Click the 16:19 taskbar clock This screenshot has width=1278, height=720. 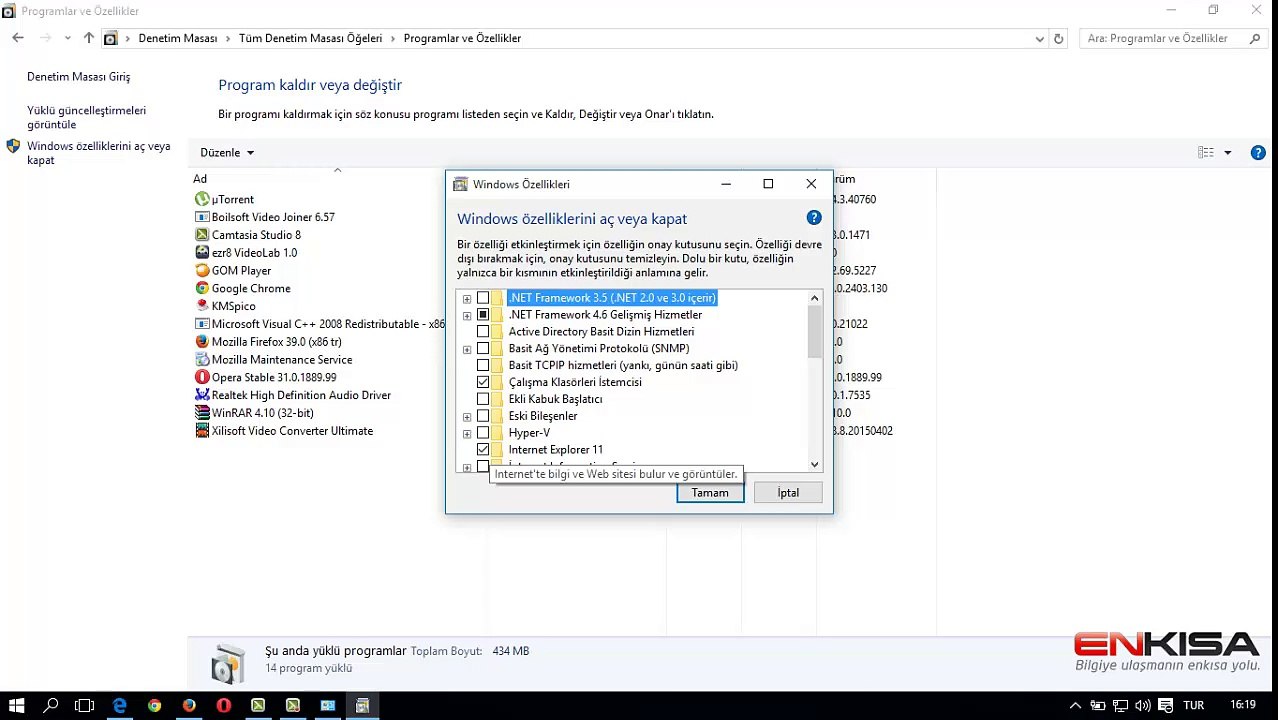pos(1243,705)
